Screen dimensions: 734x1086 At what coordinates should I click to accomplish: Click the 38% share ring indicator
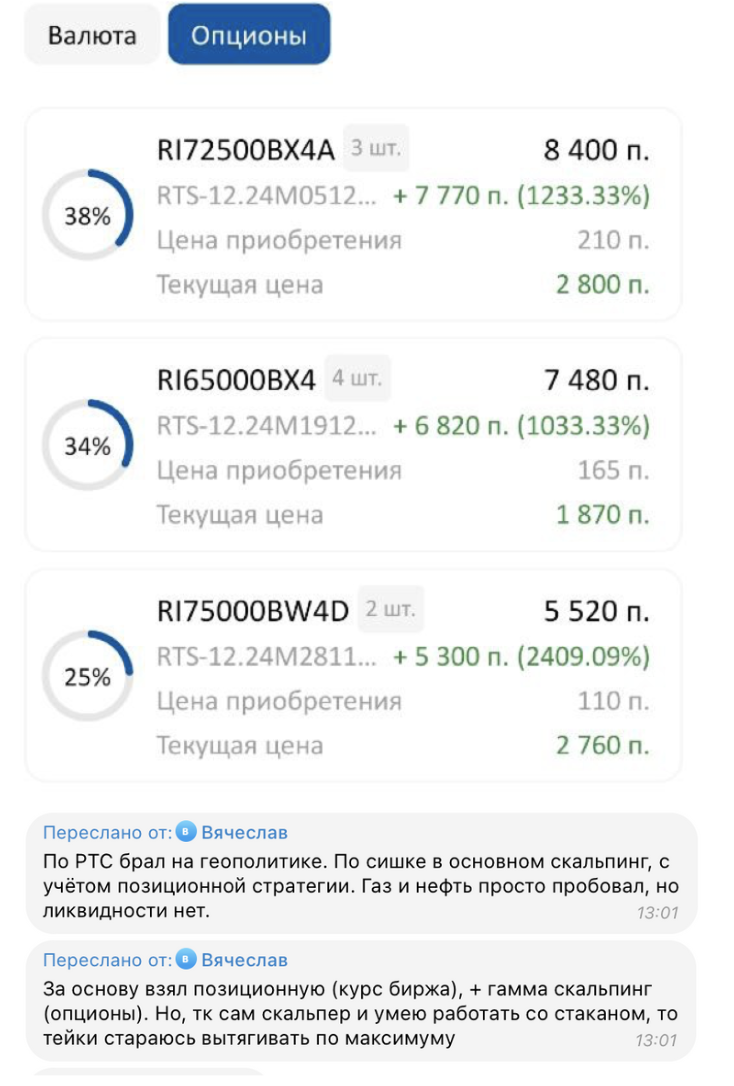coord(87,215)
